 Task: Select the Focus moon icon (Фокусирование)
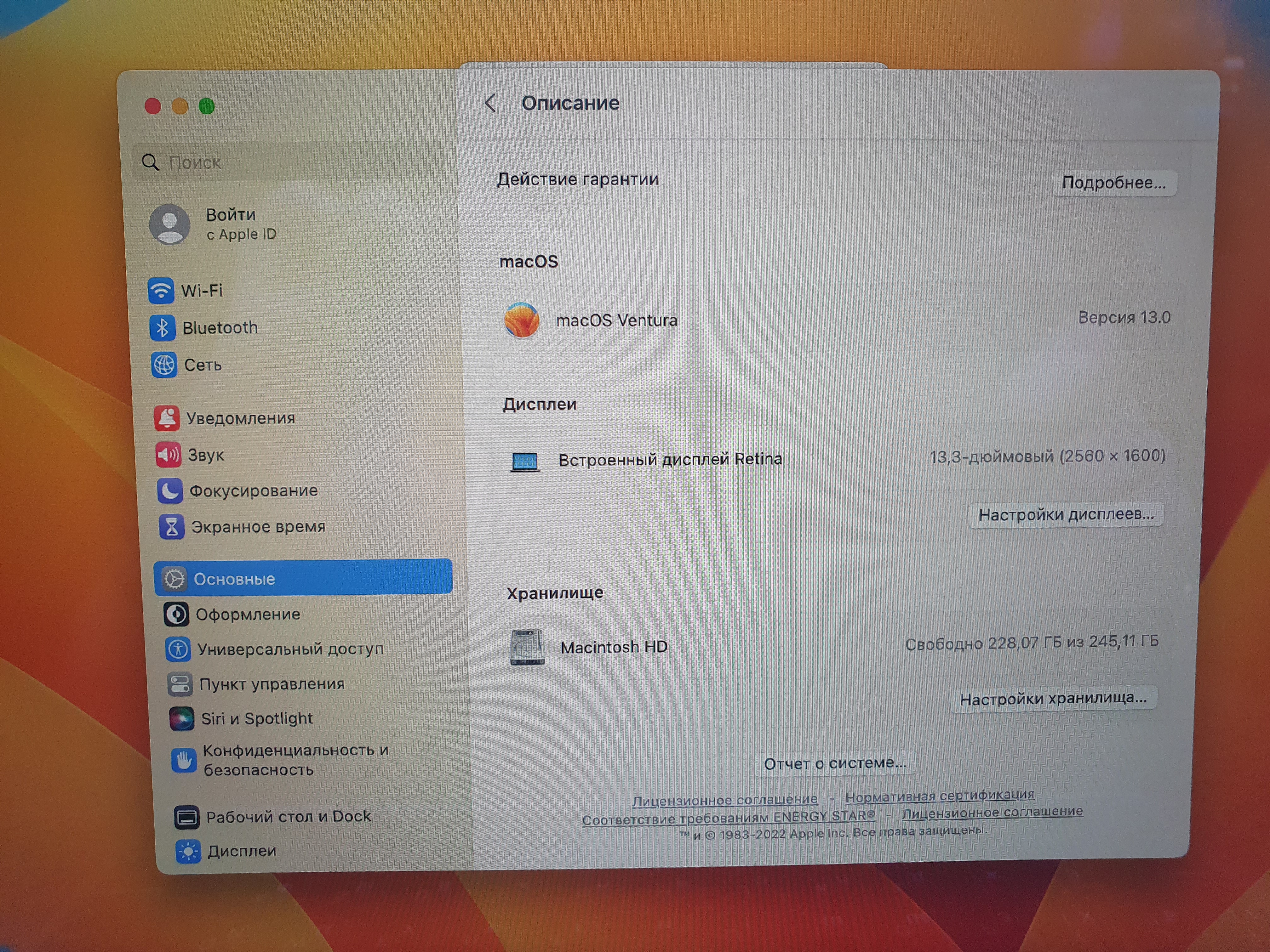coord(170,490)
